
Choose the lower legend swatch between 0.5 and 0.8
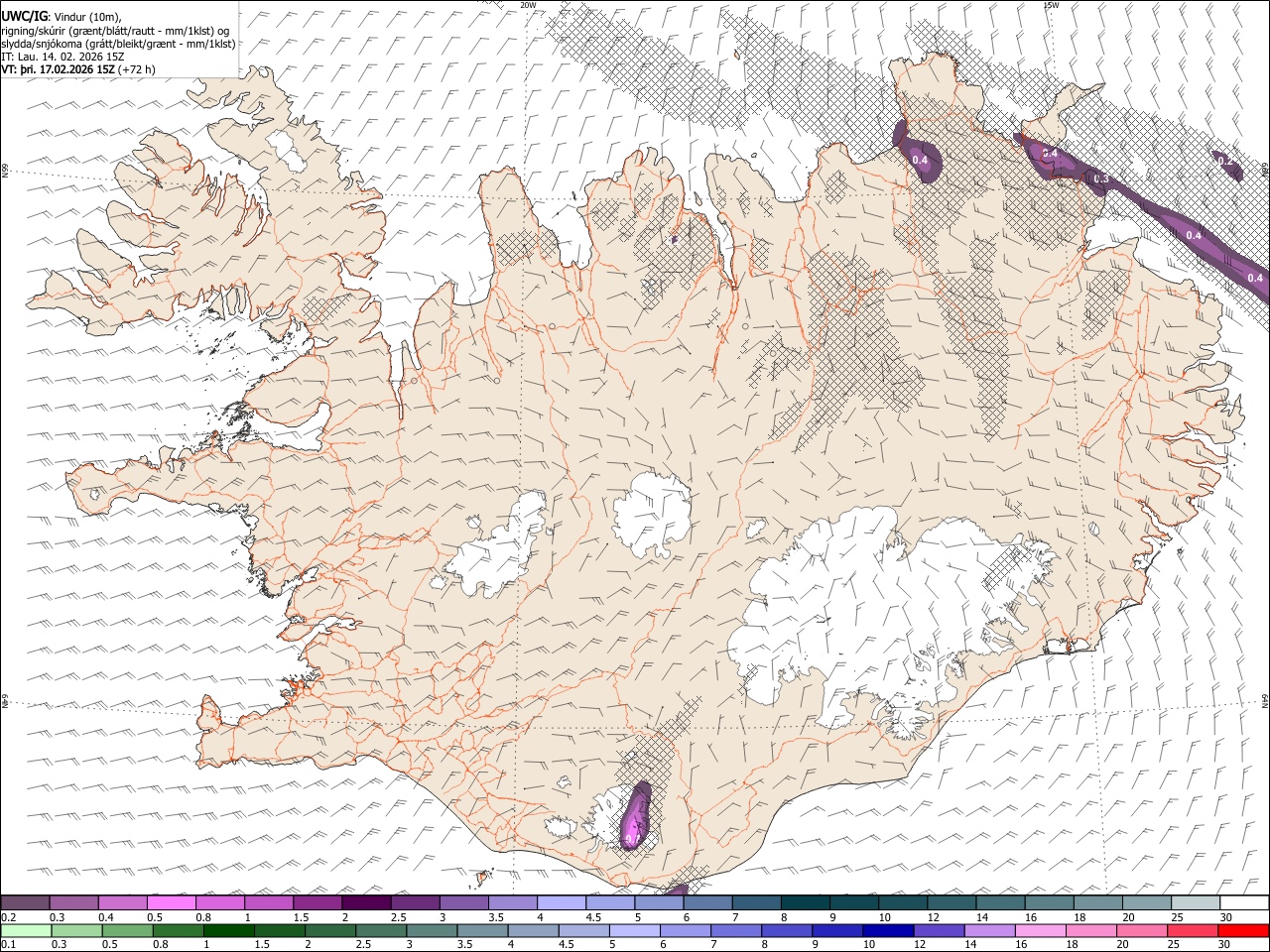coord(128,930)
